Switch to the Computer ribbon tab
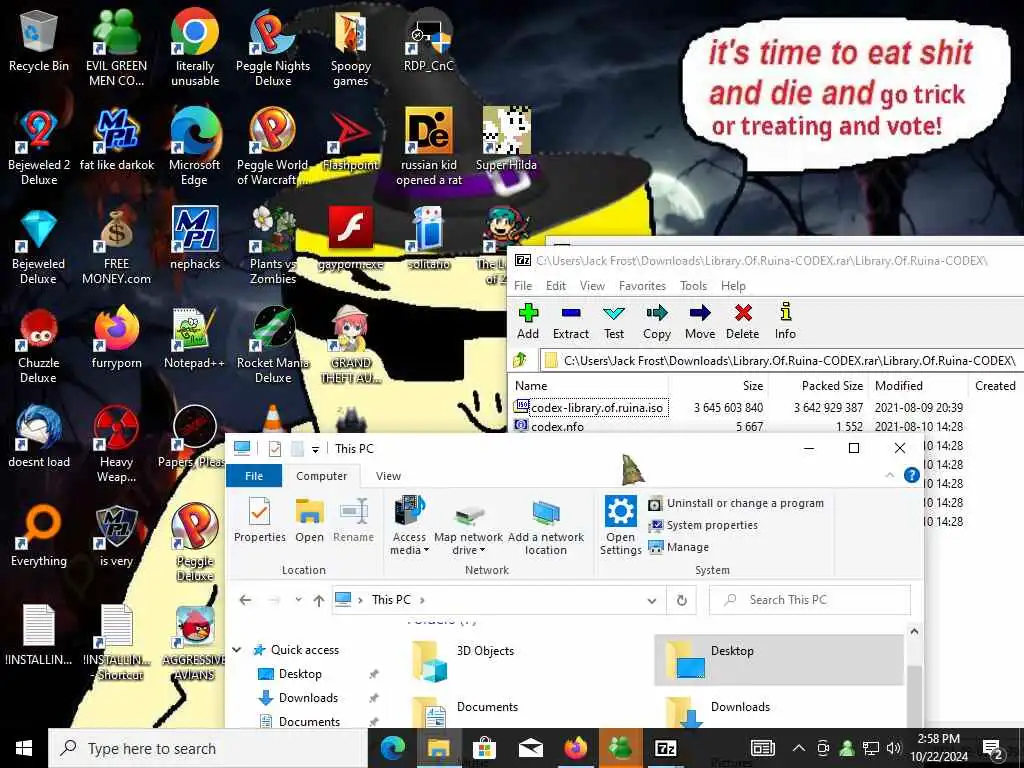Viewport: 1024px width, 768px height. (321, 476)
